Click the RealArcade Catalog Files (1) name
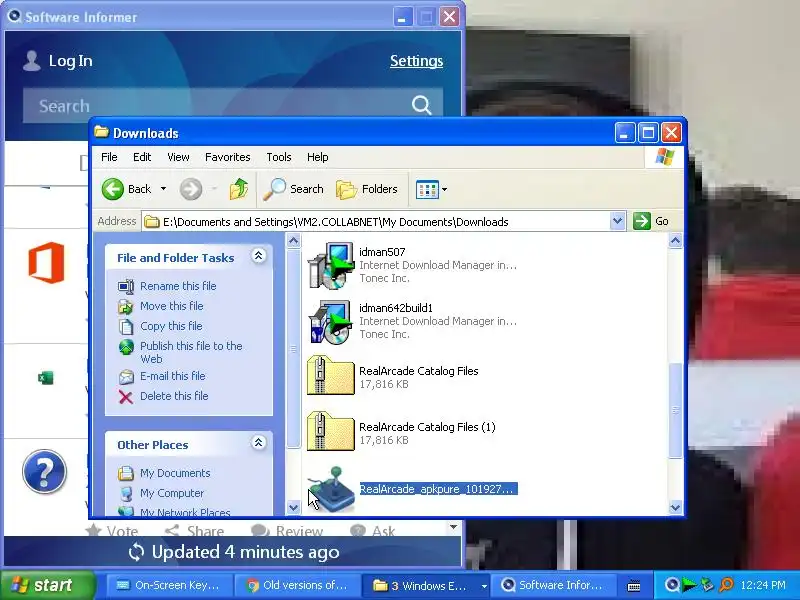800x600 pixels. [x=428, y=427]
